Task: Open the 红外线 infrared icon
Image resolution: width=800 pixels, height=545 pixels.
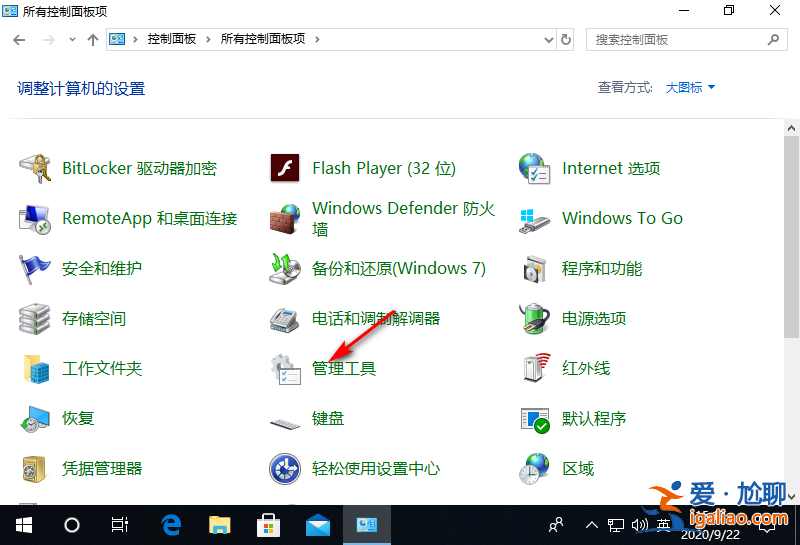Action: 536,367
